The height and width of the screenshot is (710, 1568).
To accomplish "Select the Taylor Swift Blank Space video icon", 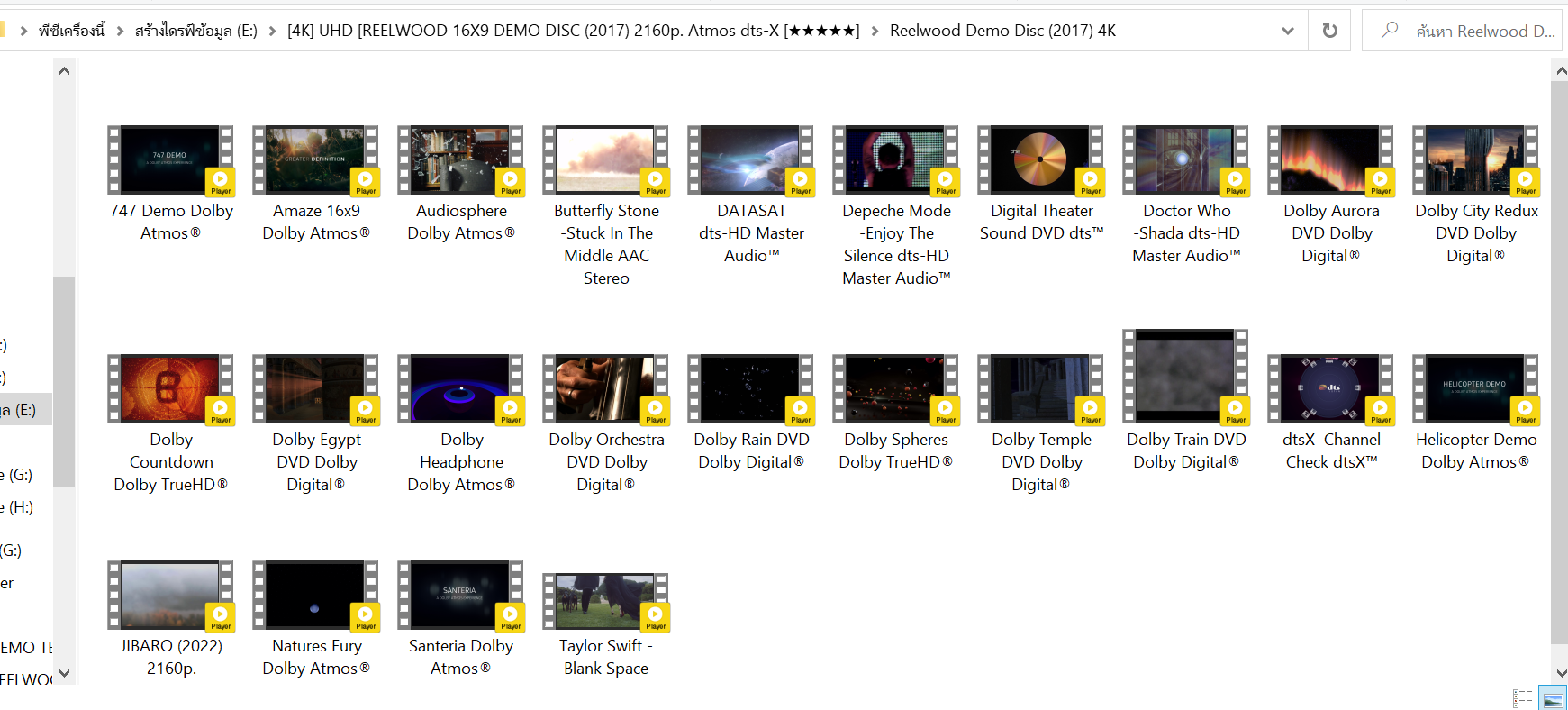I will pyautogui.click(x=606, y=602).
